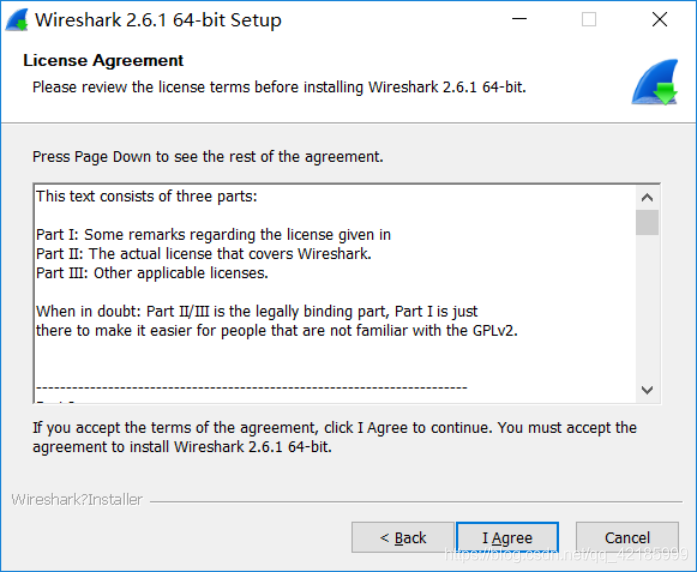The height and width of the screenshot is (573, 698).
Task: Click the "Part III: Other applicable licenses" line
Action: (152, 273)
